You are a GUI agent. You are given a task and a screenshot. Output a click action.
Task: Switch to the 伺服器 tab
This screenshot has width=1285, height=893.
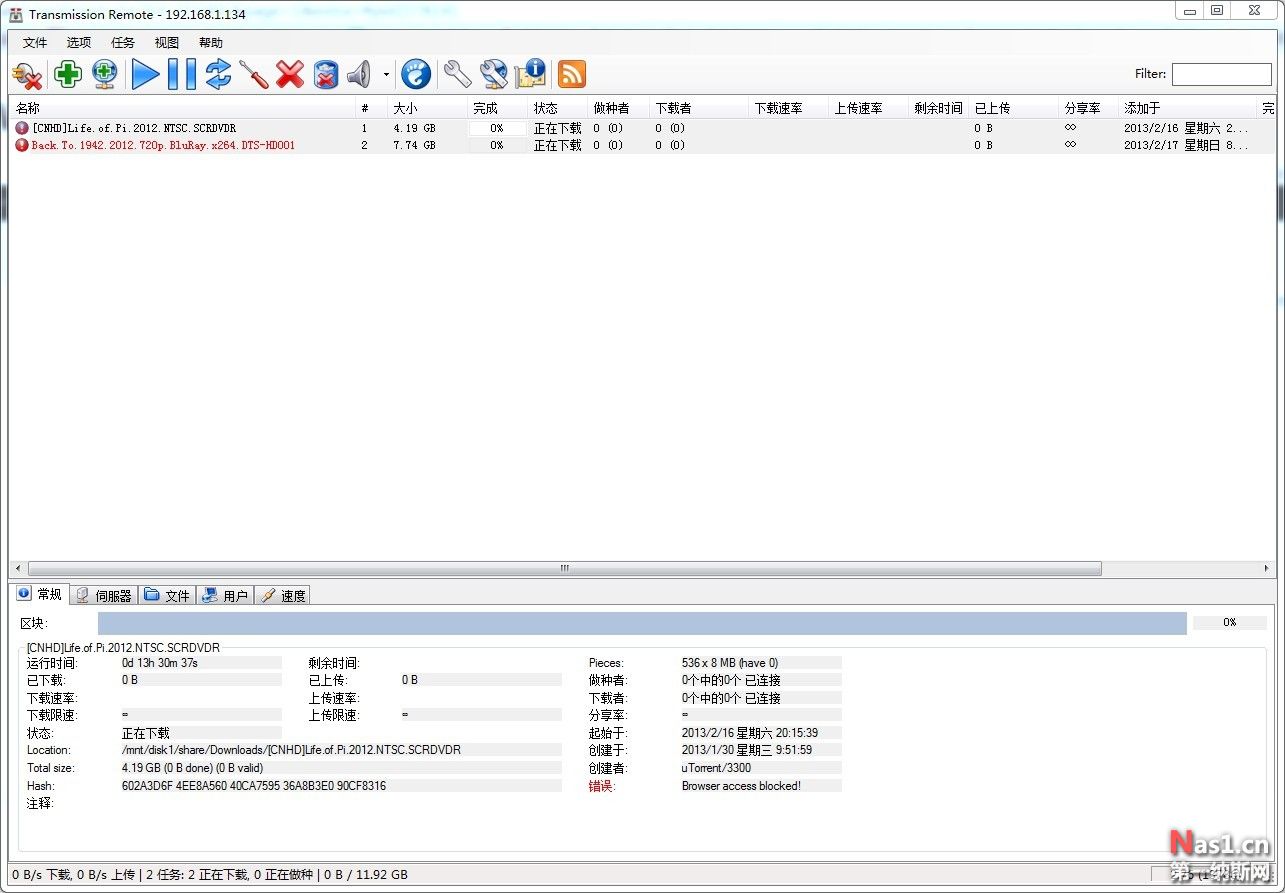[104, 596]
